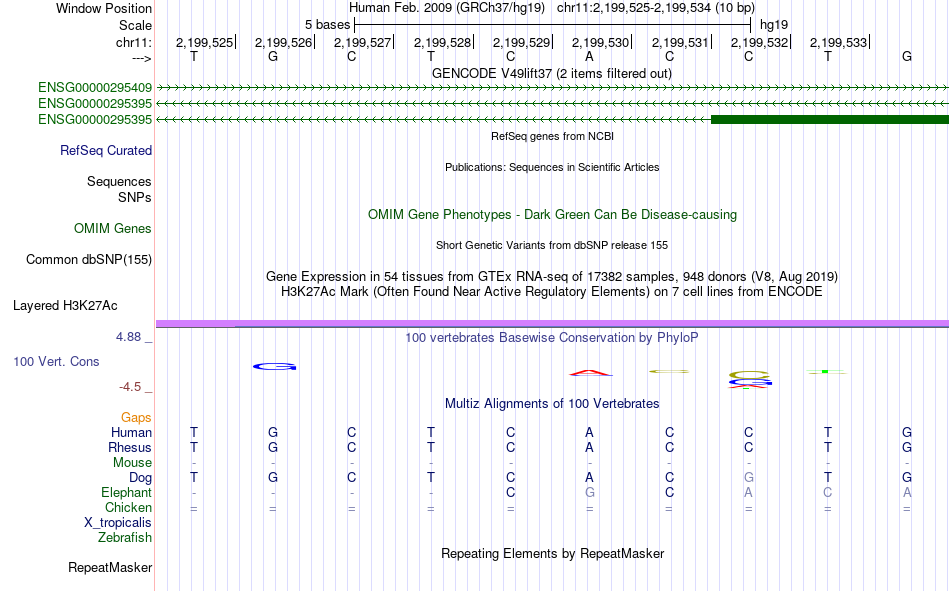
Task: Click the -4.5 PhyloP lower scale value
Action: 130,387
